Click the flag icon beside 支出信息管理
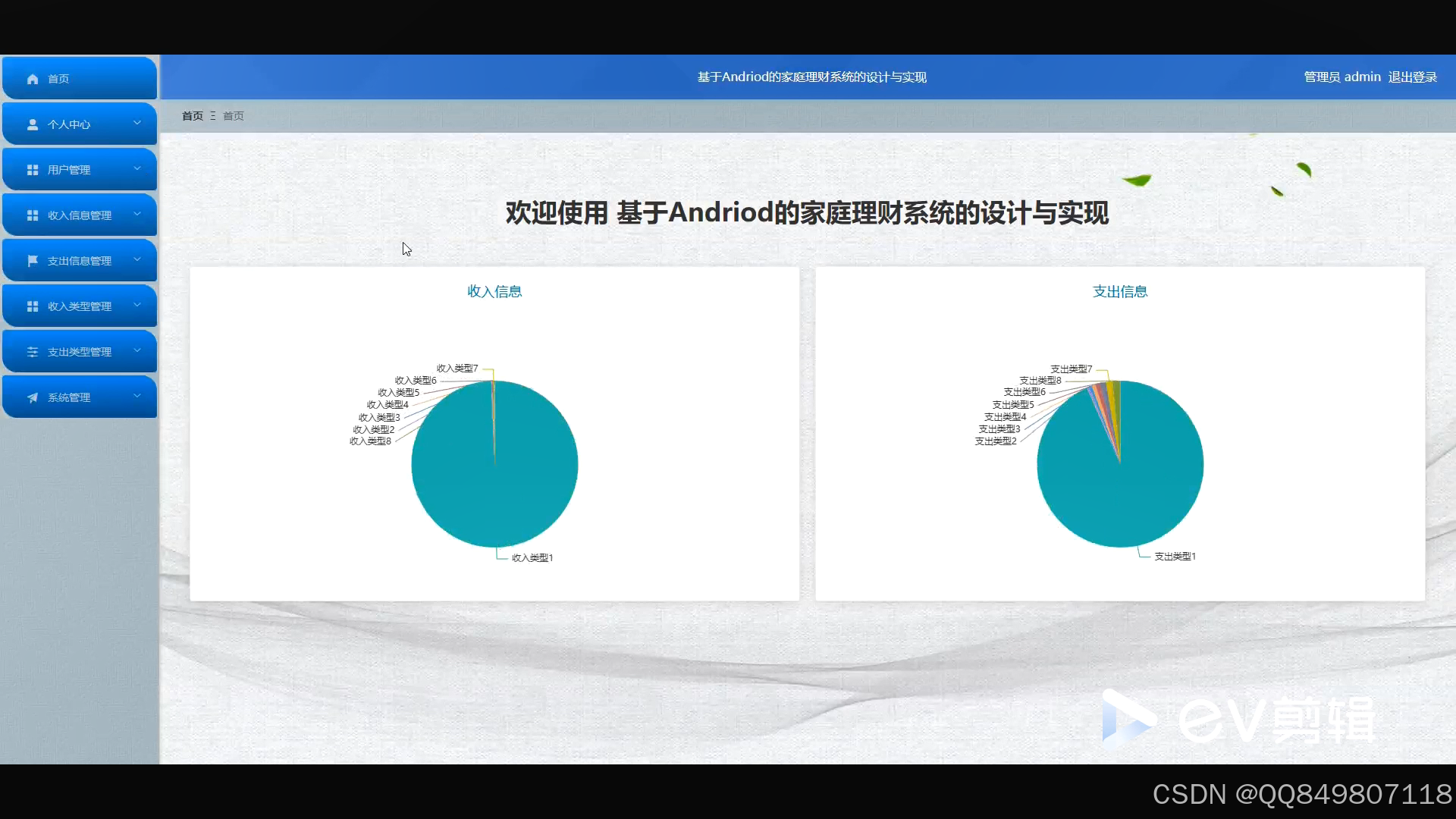The image size is (1456, 819). coord(33,261)
